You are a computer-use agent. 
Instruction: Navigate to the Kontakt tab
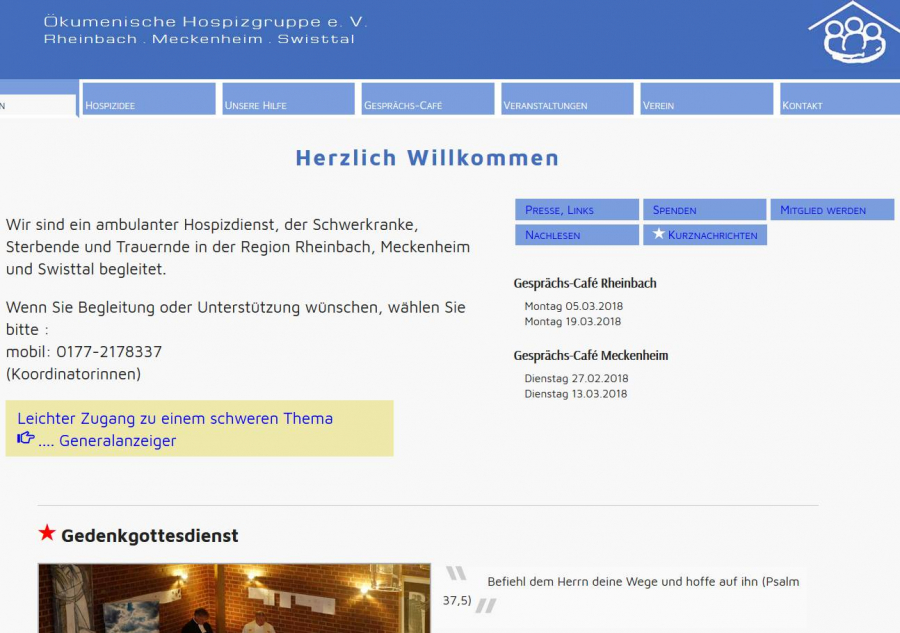click(x=838, y=100)
